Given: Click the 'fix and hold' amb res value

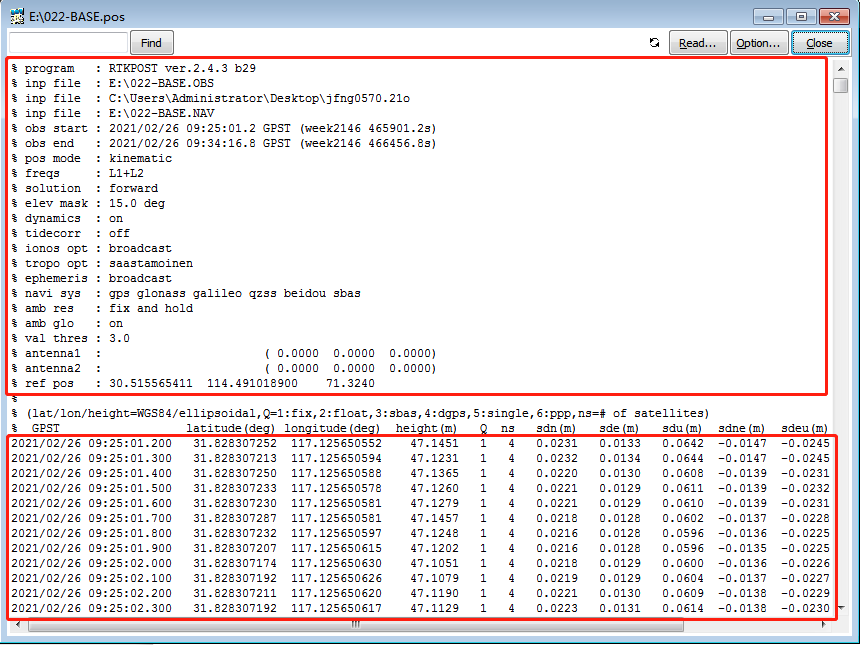Looking at the screenshot, I should [x=151, y=309].
